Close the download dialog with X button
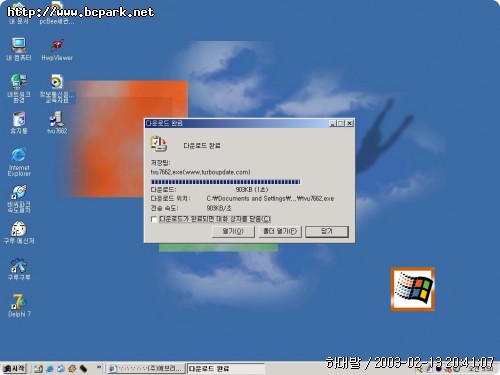Viewport: 500px width, 375px height. (349, 123)
